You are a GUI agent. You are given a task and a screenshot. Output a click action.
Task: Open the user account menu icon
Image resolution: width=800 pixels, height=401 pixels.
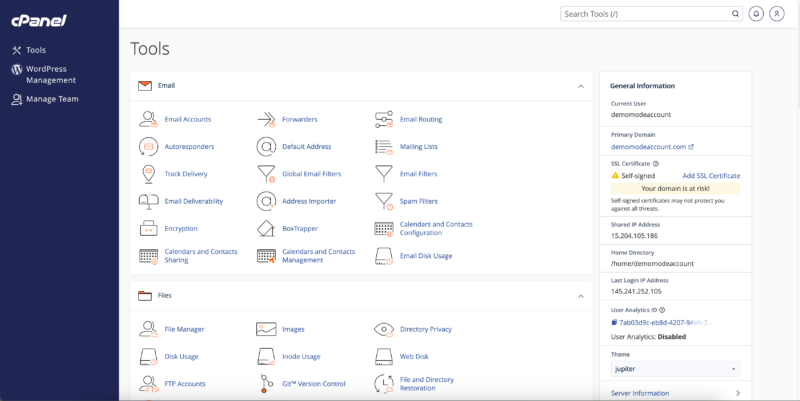777,14
